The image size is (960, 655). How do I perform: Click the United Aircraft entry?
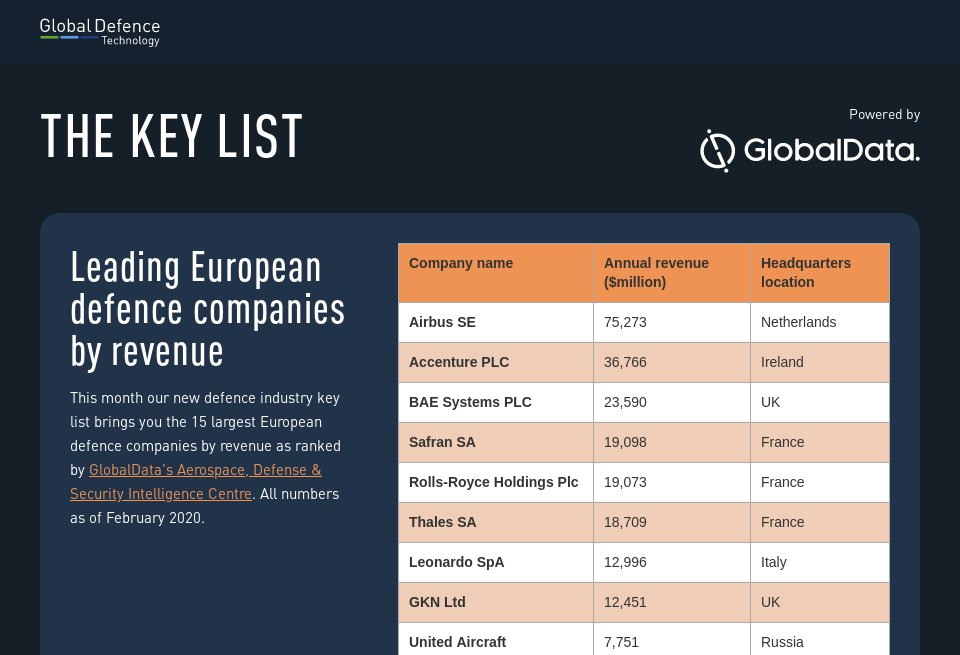tap(458, 642)
